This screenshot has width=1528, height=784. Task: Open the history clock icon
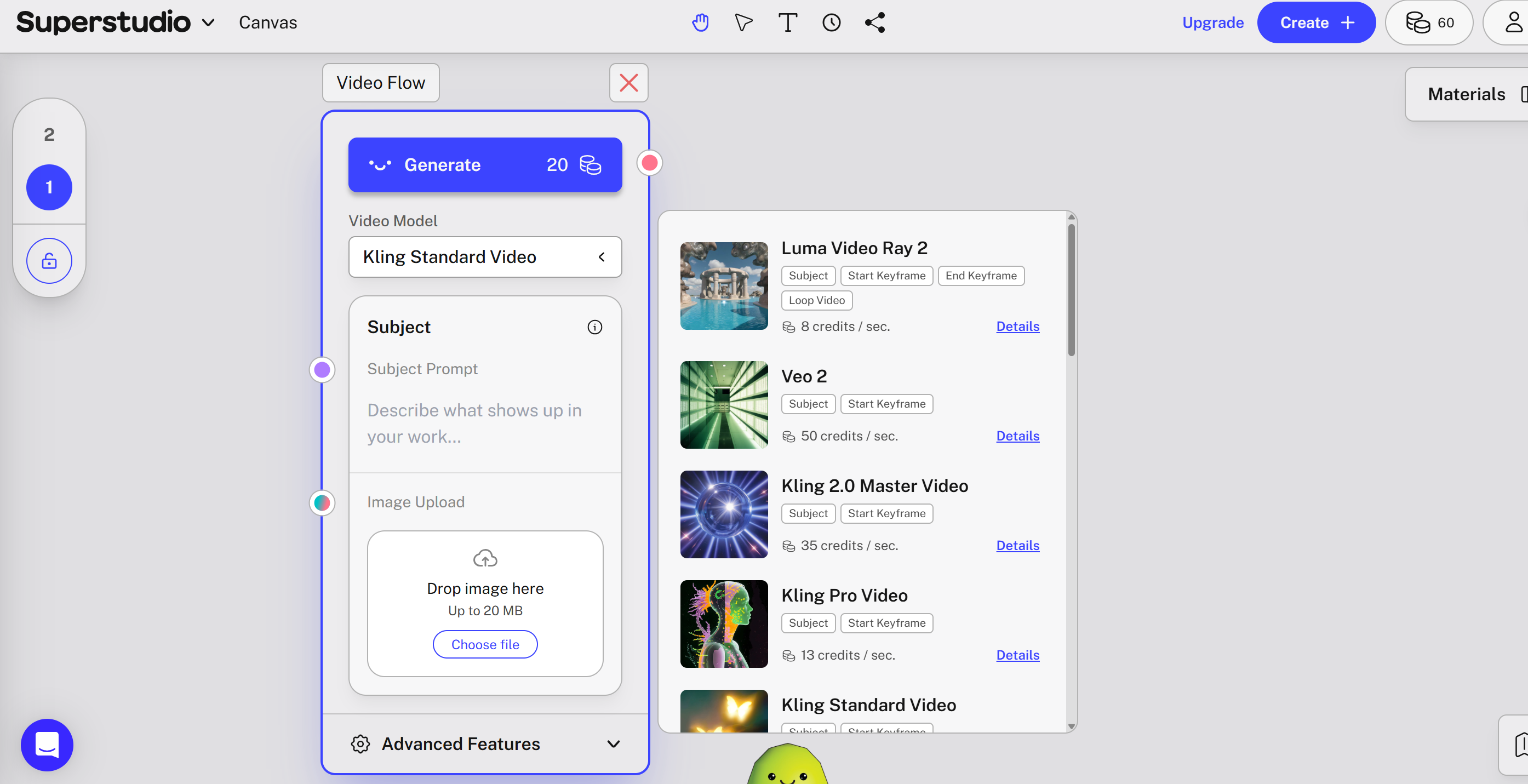pos(832,22)
